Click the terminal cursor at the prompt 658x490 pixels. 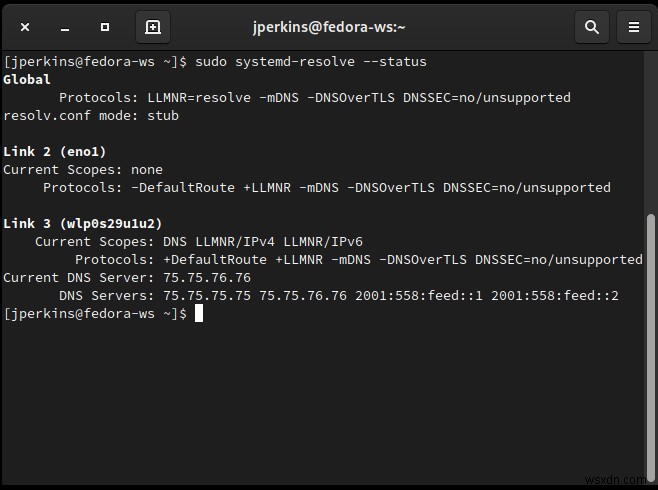pyautogui.click(x=199, y=314)
